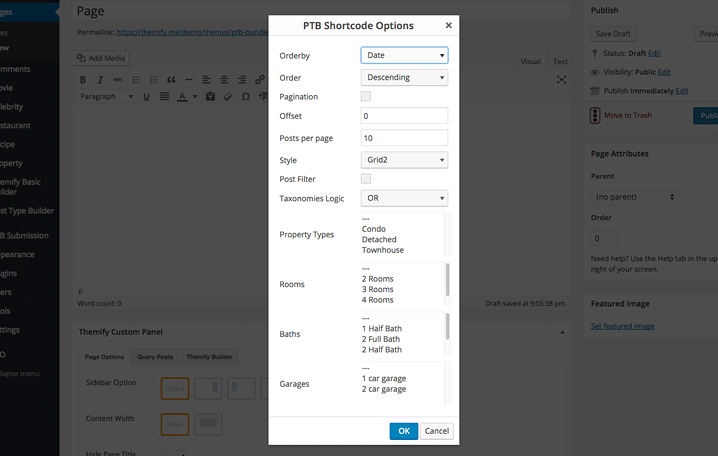This screenshot has width=718, height=456.
Task: Underline the selected text
Action: [x=147, y=97]
